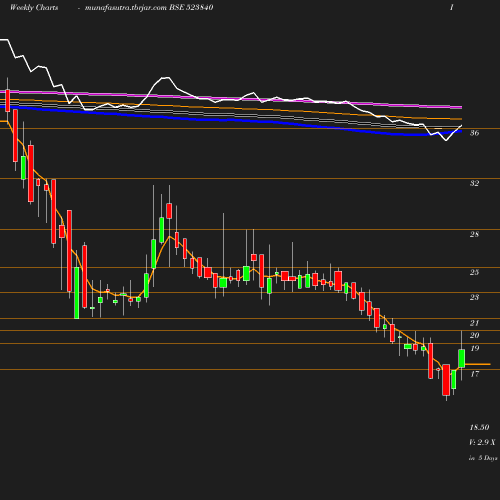Click price axis label 25
Screen dimensions: 500x500
click(x=474, y=272)
